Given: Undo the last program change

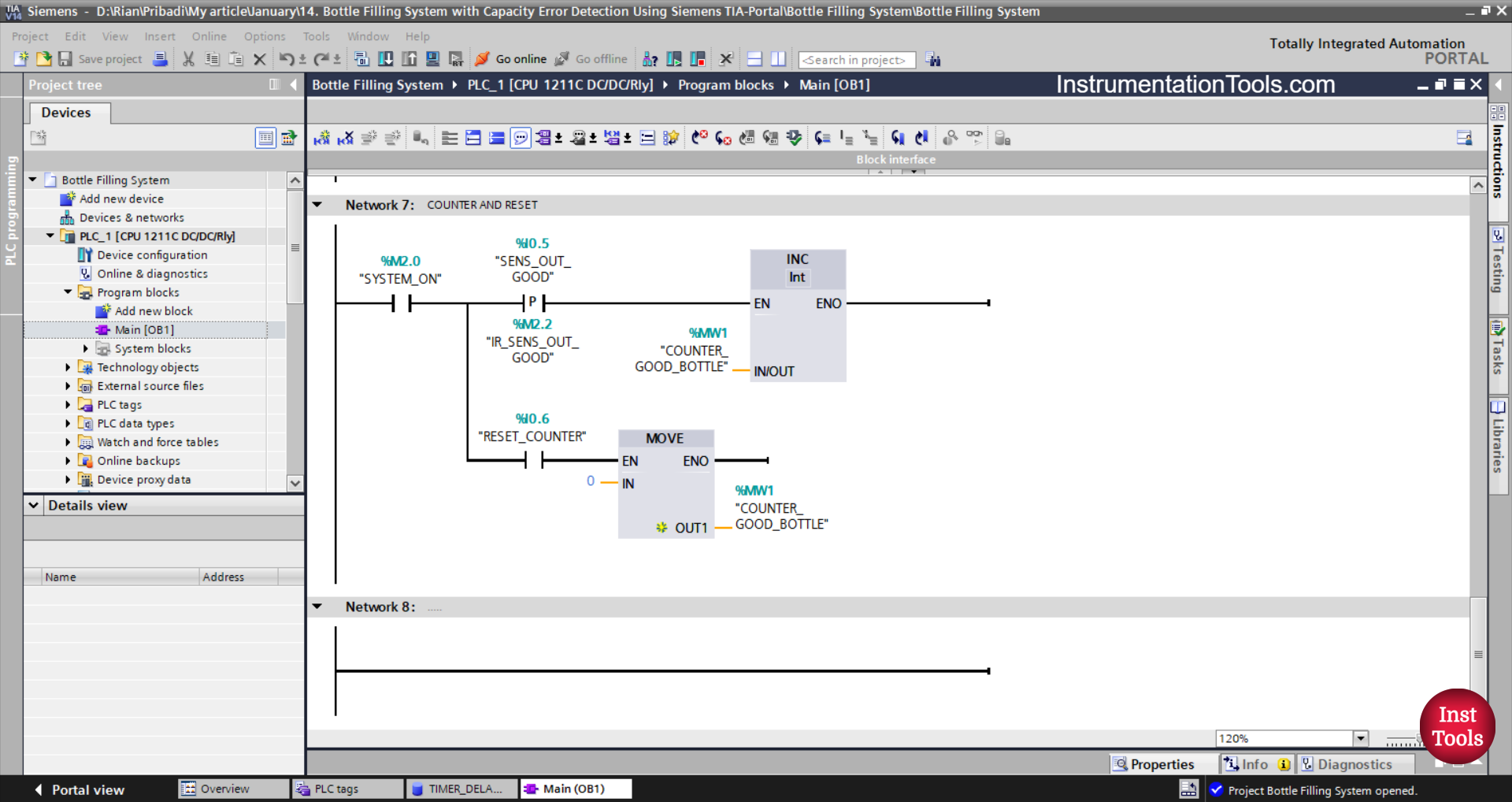Looking at the screenshot, I should coord(288,59).
